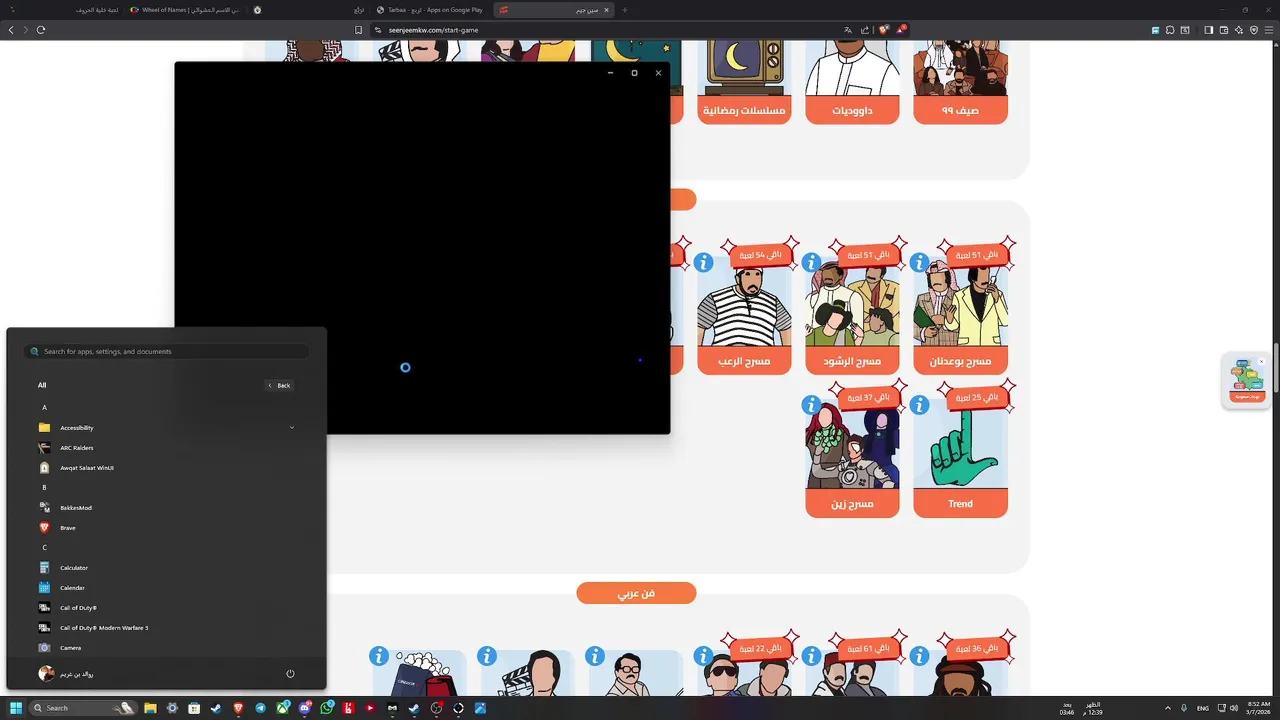This screenshot has width=1280, height=720.
Task: Open a new browser tab
Action: pos(625,10)
